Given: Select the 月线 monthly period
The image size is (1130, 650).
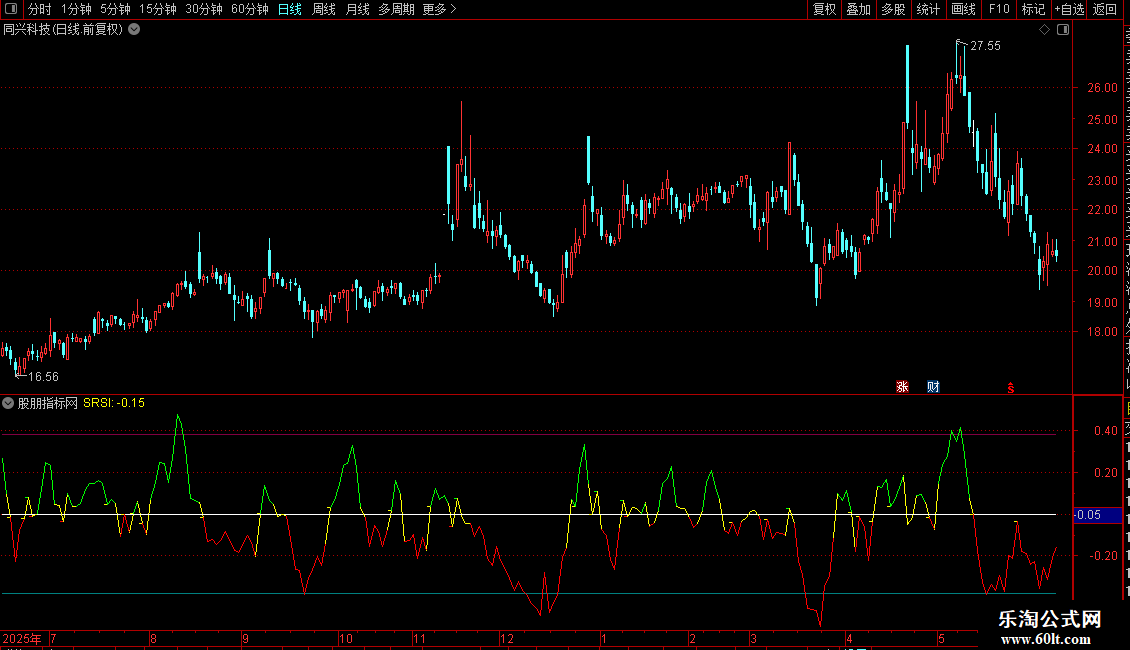Looking at the screenshot, I should (357, 9).
